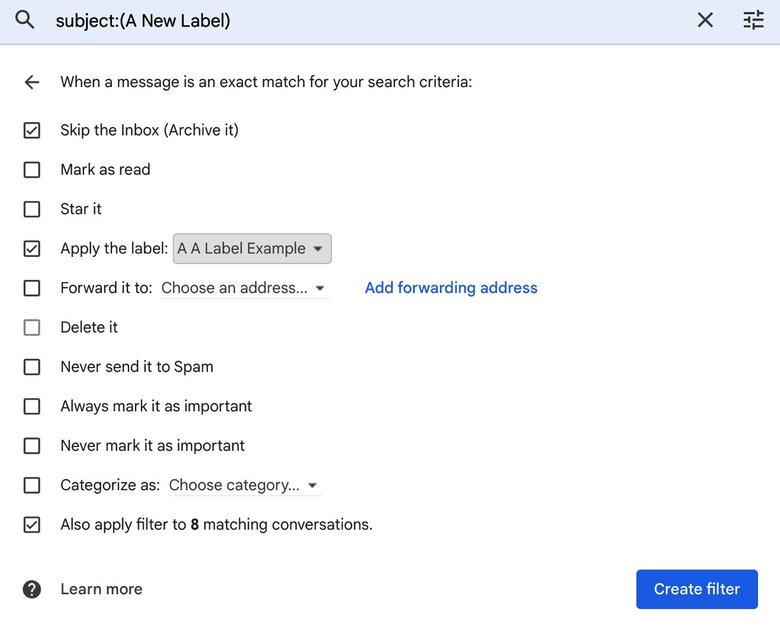Toggle the Apply the label checkbox
The height and width of the screenshot is (631, 780).
[x=32, y=248]
